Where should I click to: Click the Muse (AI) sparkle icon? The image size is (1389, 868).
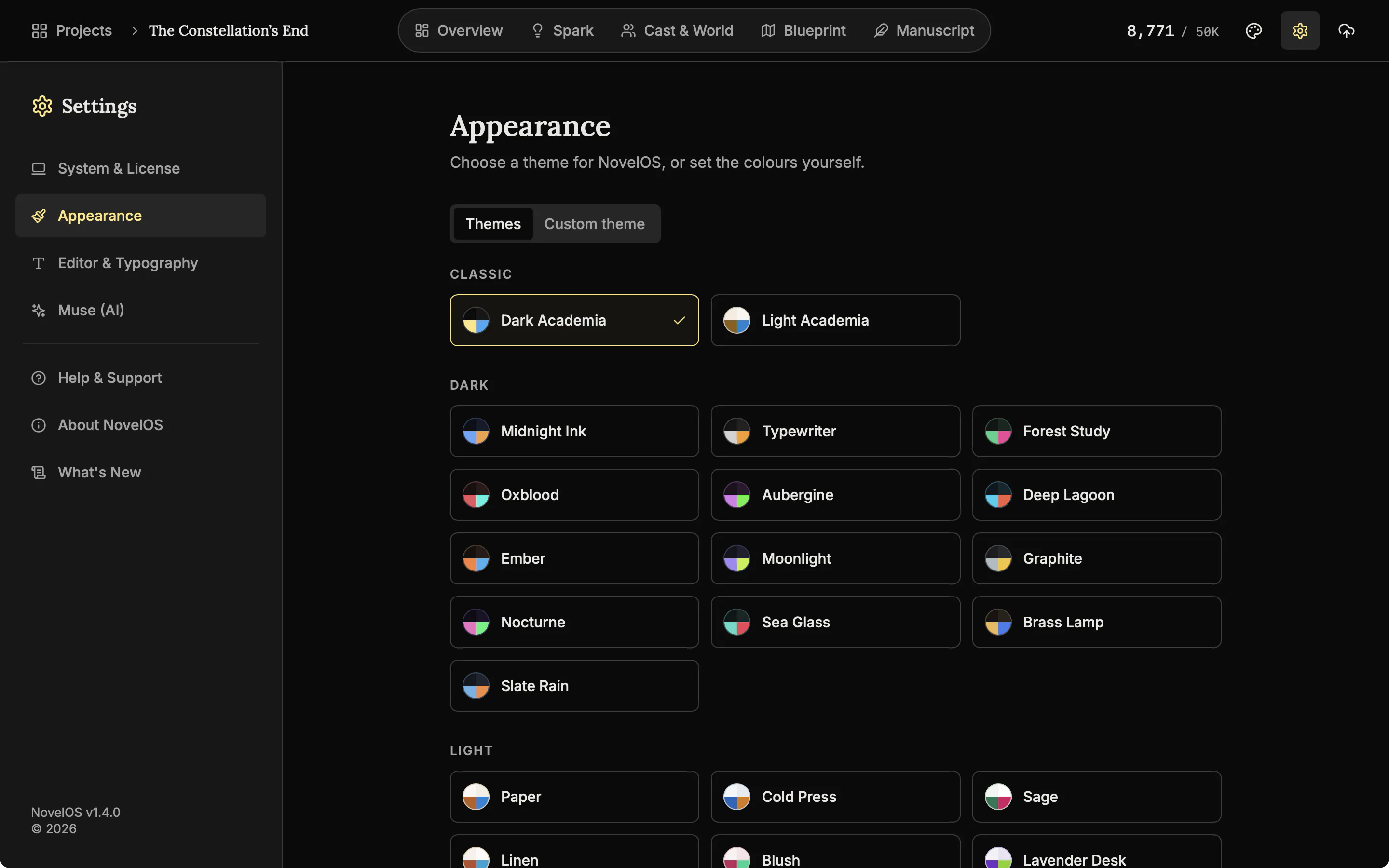(39, 310)
